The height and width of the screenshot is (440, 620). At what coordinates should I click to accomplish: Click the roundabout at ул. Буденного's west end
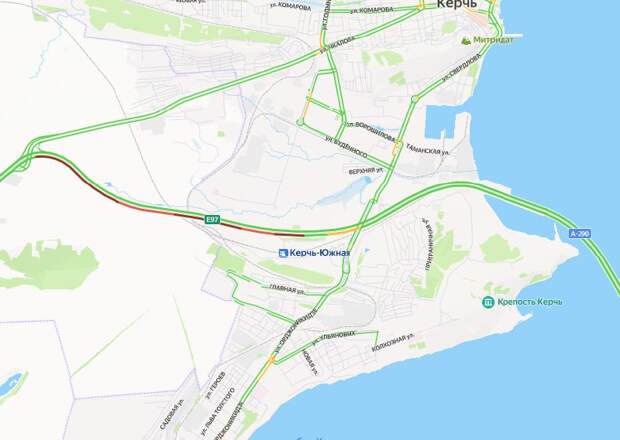coord(300,122)
